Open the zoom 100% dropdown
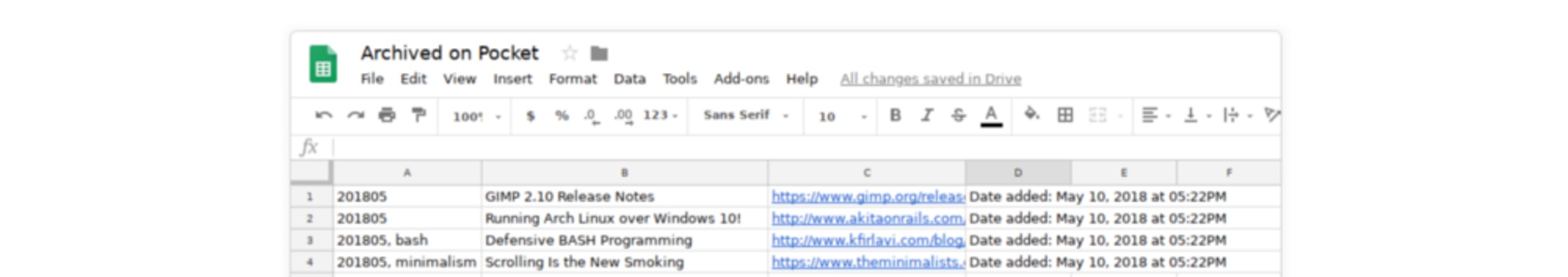 click(477, 116)
